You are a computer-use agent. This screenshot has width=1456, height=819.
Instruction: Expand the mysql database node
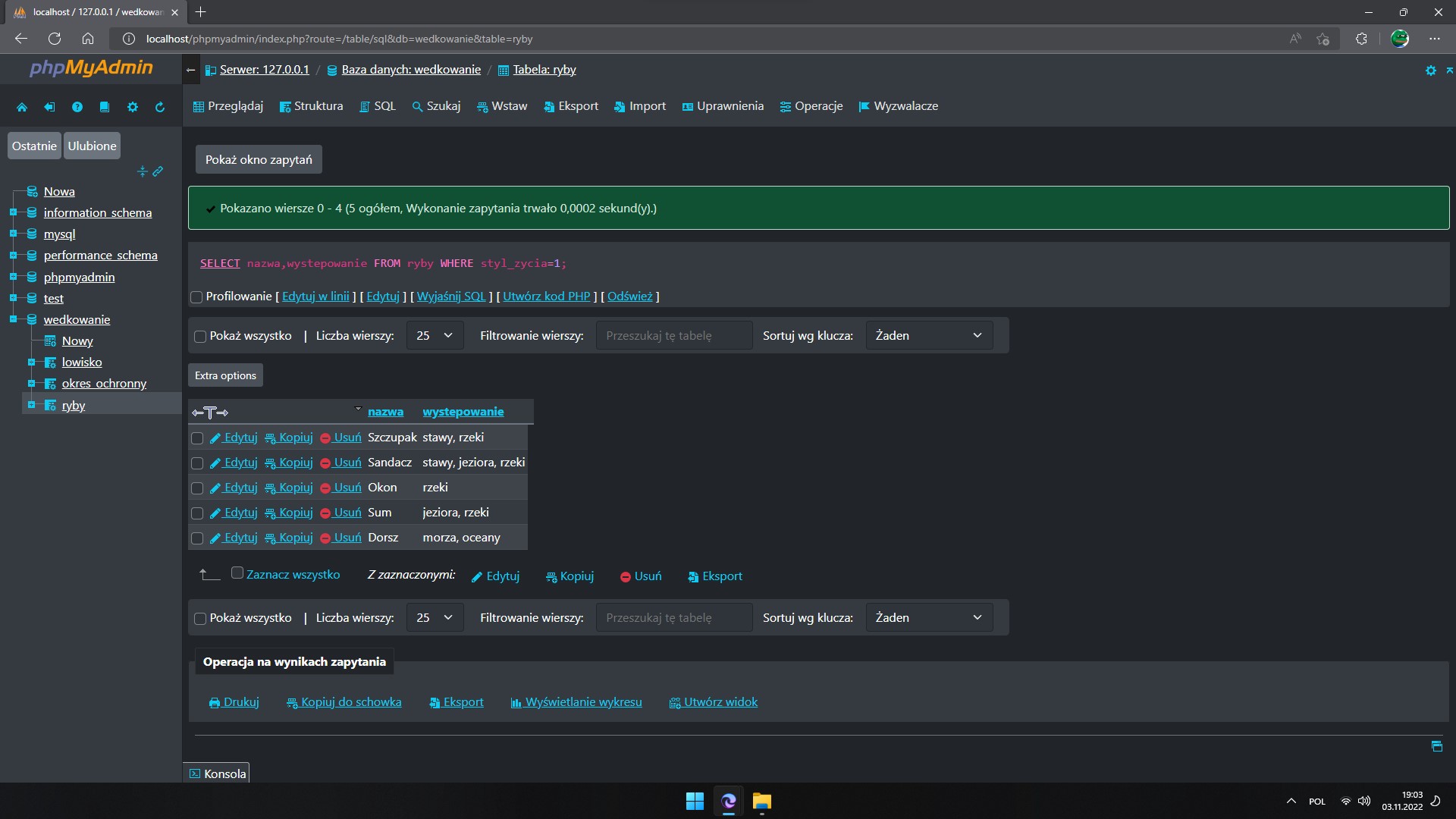[x=13, y=234]
